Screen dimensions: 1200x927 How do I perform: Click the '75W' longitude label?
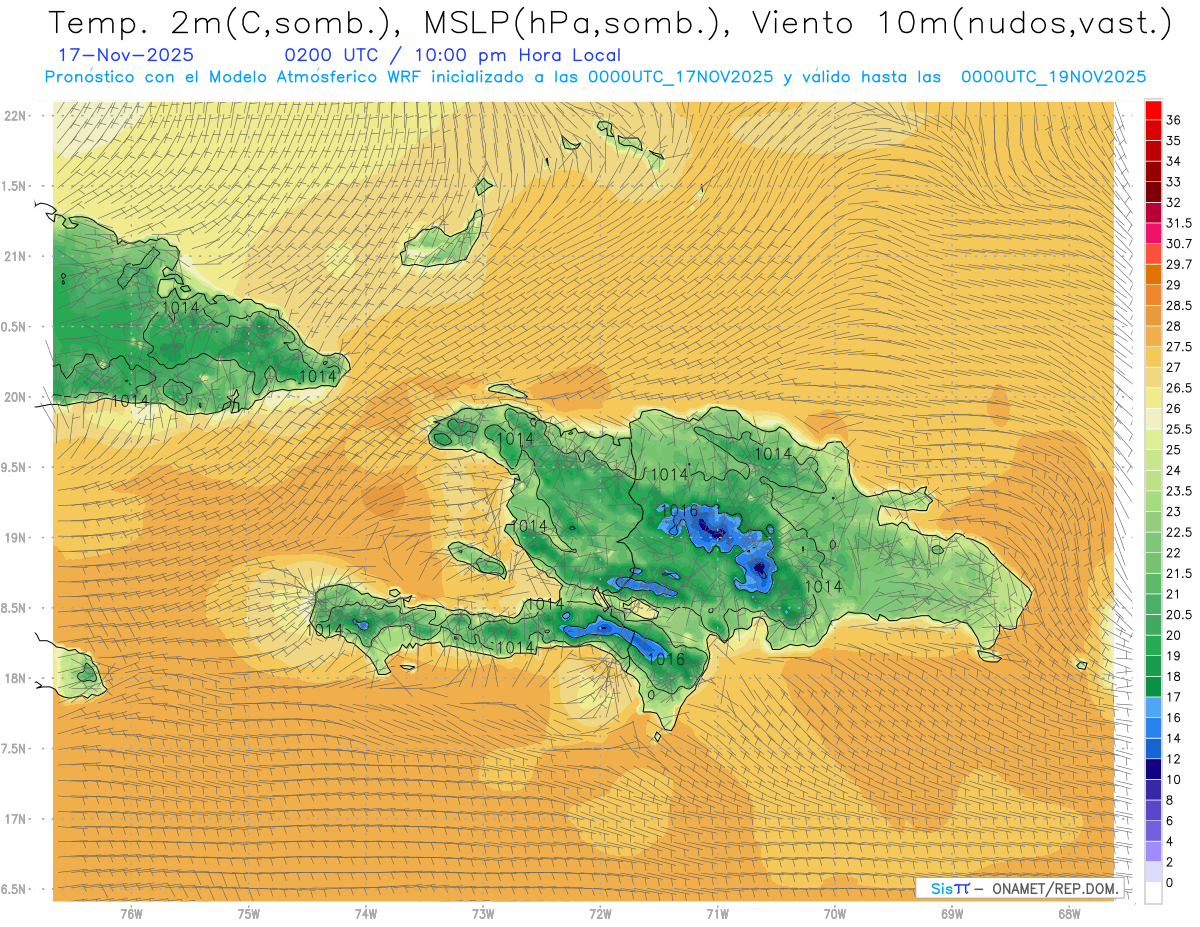tap(249, 914)
